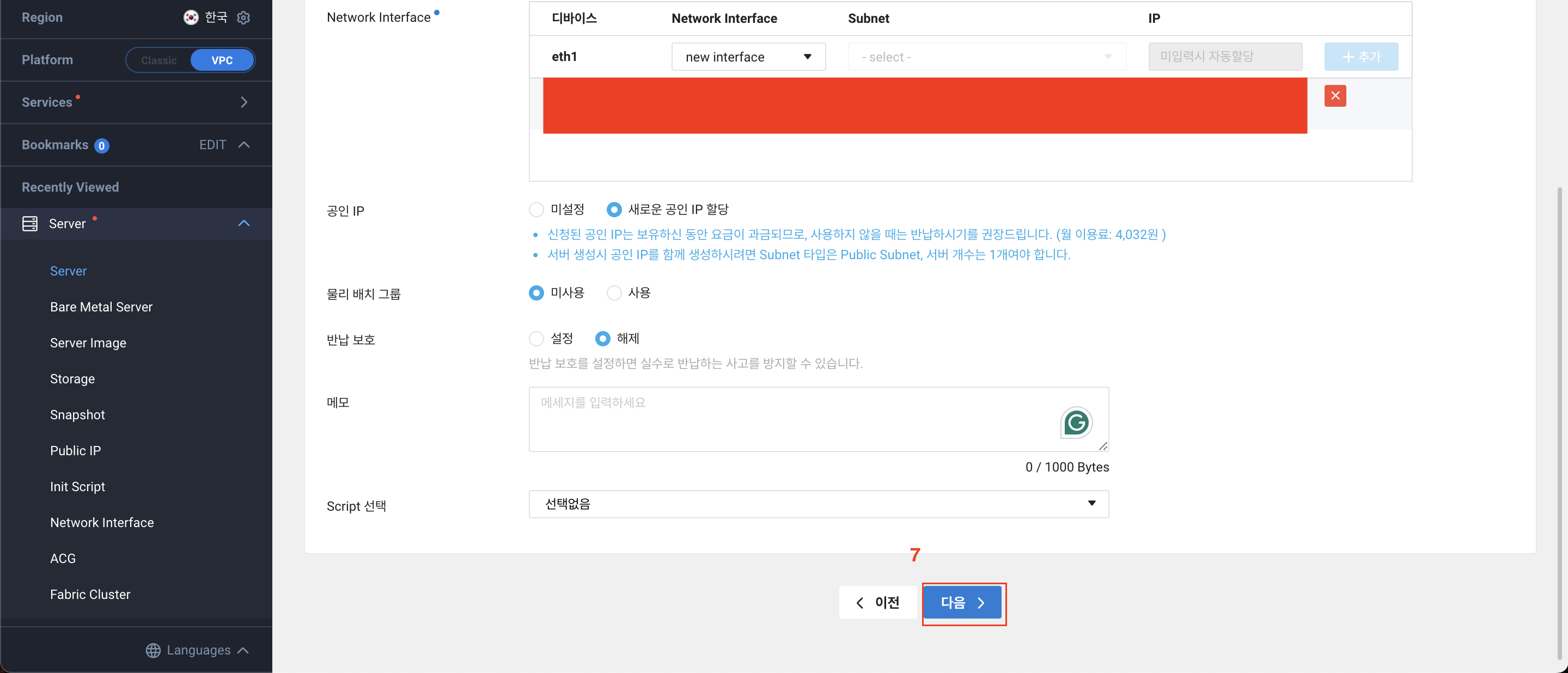This screenshot has width=1568, height=673.
Task: Open the Script 선택 dropdown
Action: click(x=818, y=504)
